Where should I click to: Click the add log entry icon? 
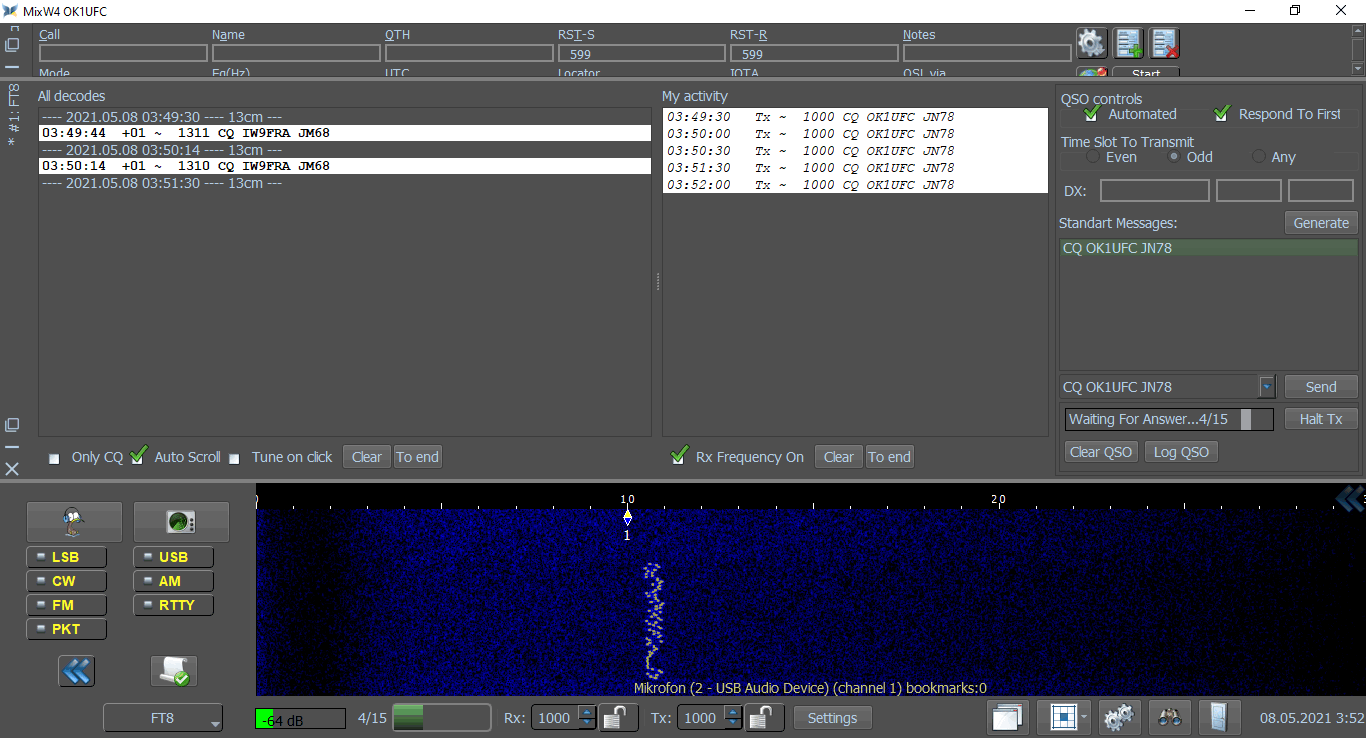click(1129, 44)
